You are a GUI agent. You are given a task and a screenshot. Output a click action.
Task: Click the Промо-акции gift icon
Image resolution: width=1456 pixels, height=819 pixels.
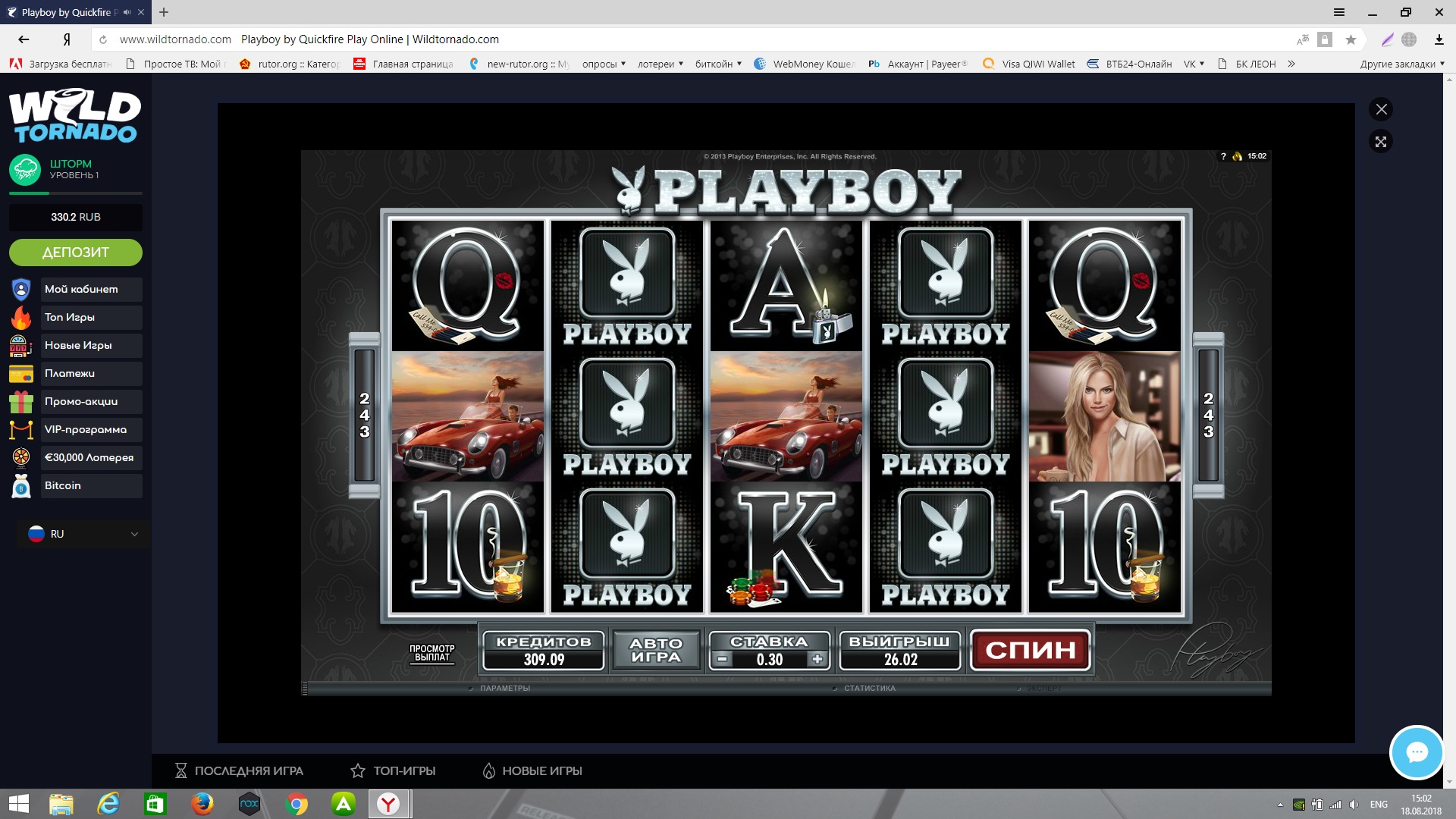21,402
